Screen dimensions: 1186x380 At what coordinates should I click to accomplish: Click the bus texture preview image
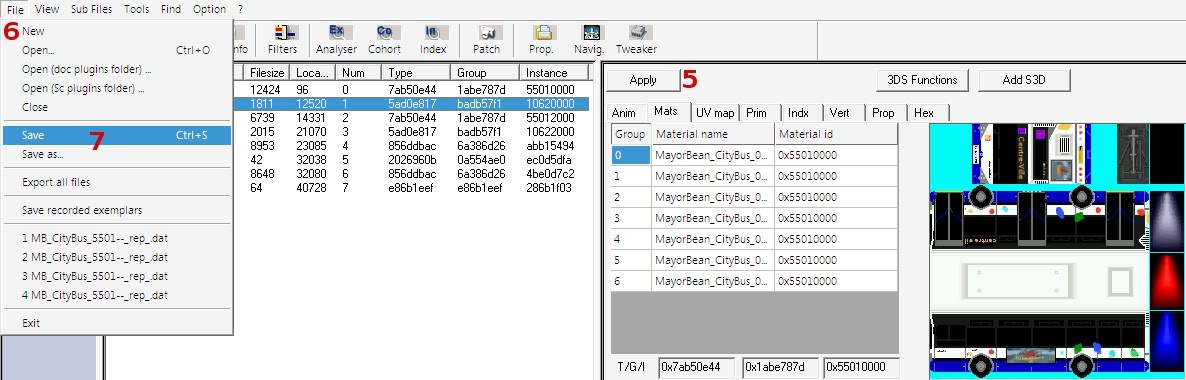1057,251
